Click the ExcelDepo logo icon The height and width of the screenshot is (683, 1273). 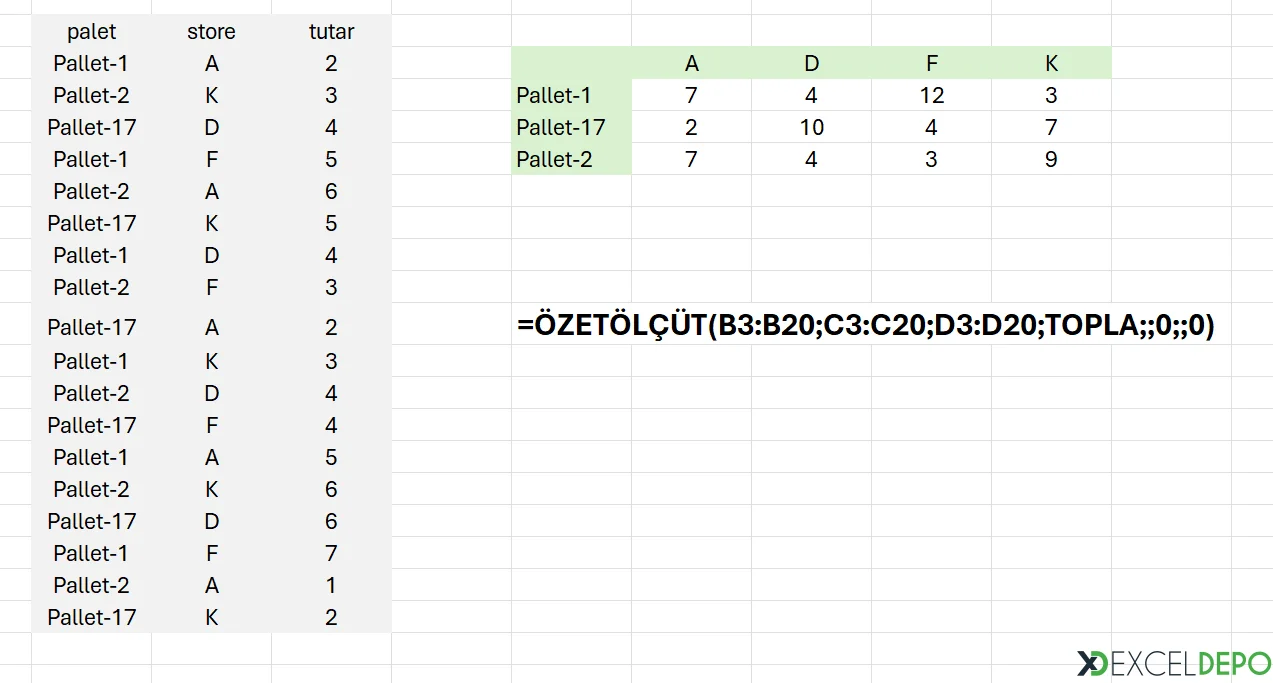click(1091, 663)
